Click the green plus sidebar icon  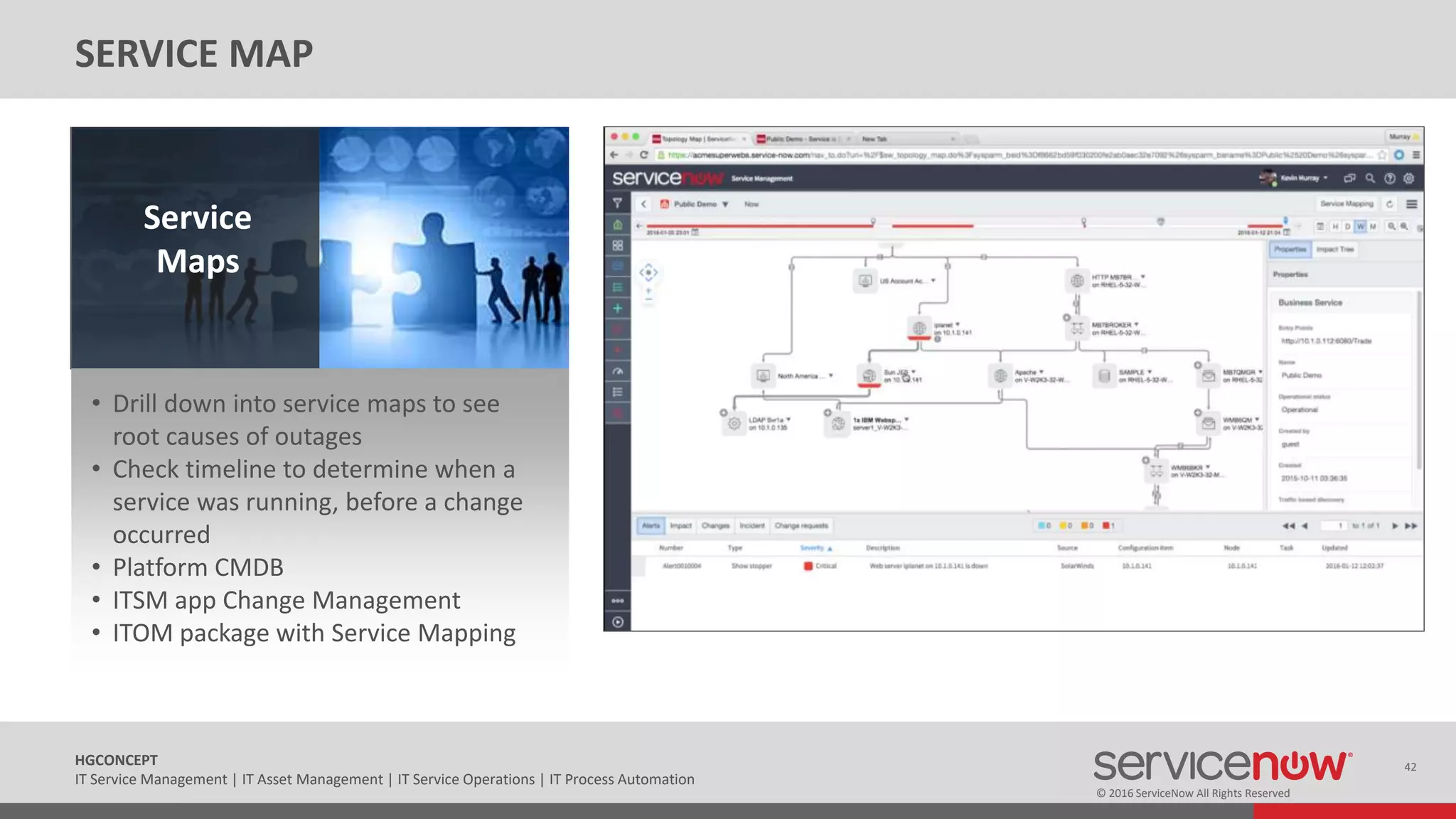pyautogui.click(x=617, y=308)
